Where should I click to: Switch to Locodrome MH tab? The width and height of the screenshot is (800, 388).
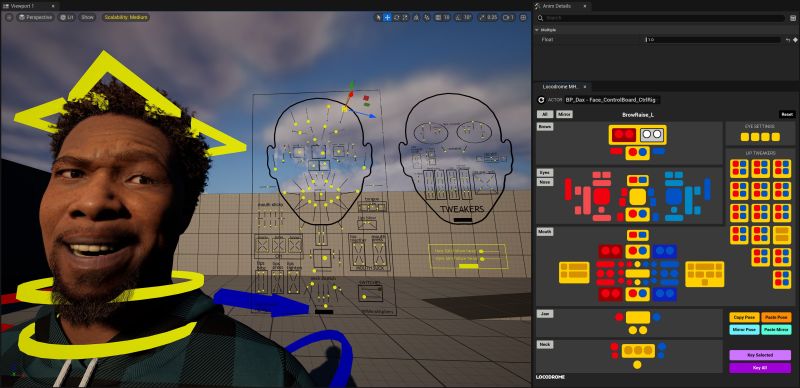(560, 87)
